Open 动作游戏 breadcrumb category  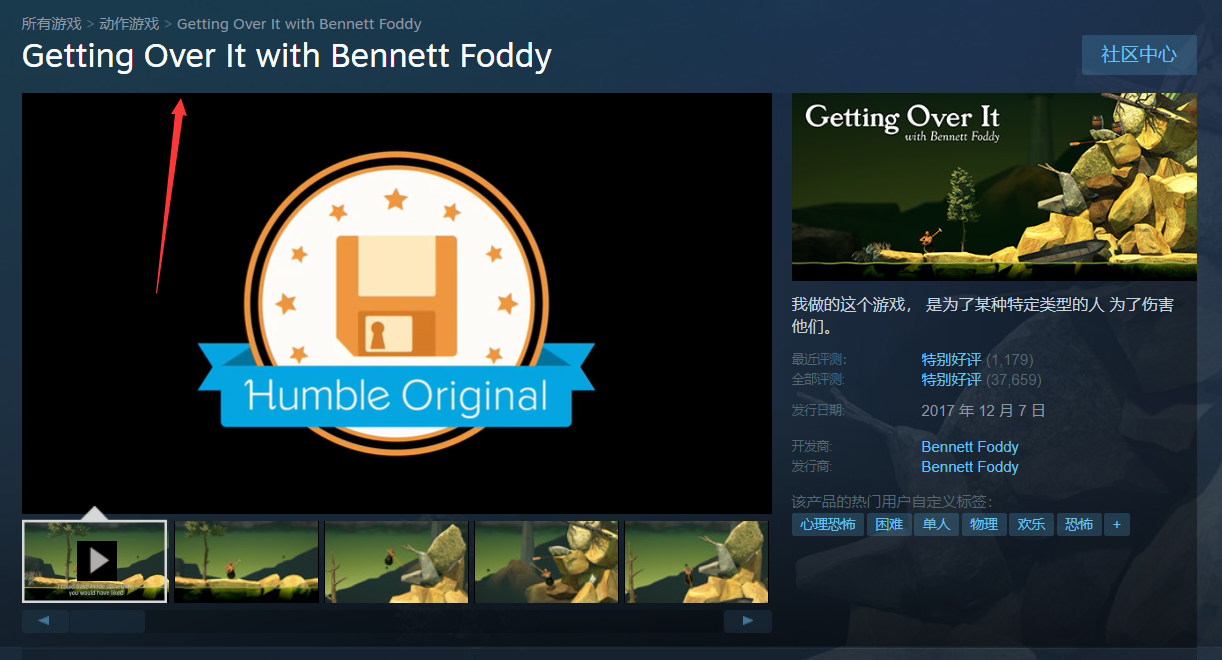click(129, 23)
